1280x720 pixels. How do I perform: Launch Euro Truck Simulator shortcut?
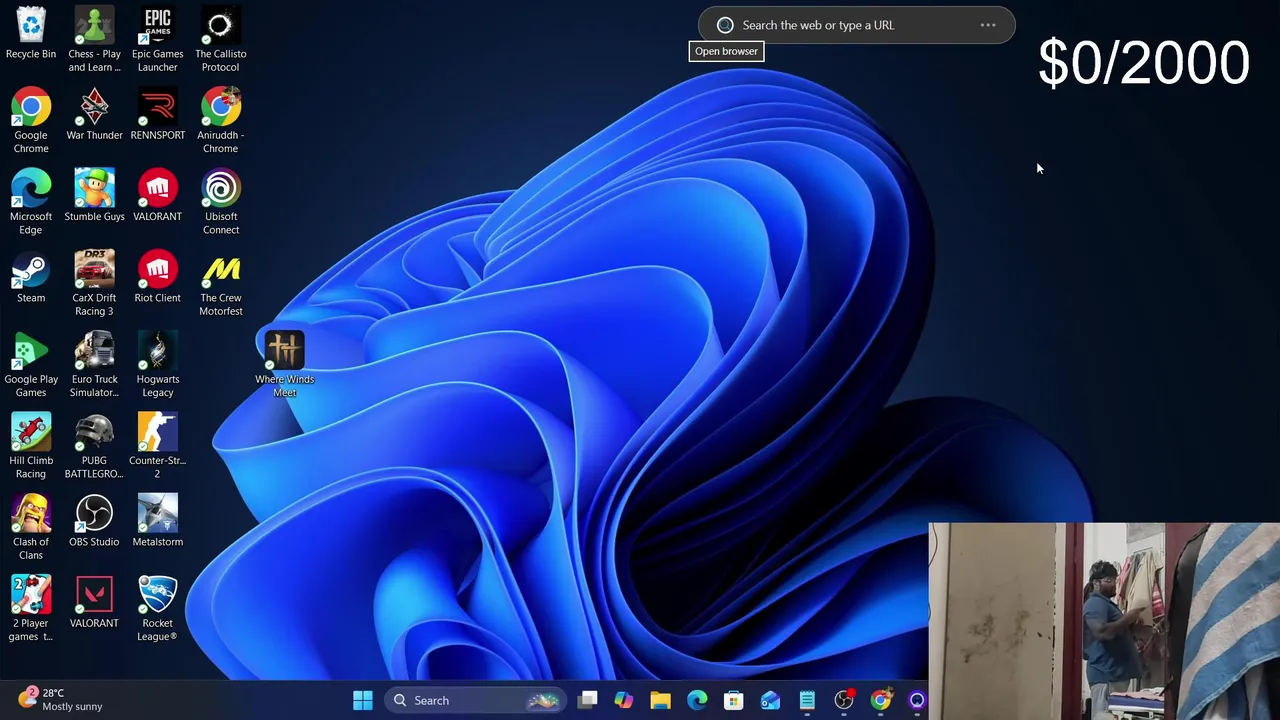tap(94, 364)
